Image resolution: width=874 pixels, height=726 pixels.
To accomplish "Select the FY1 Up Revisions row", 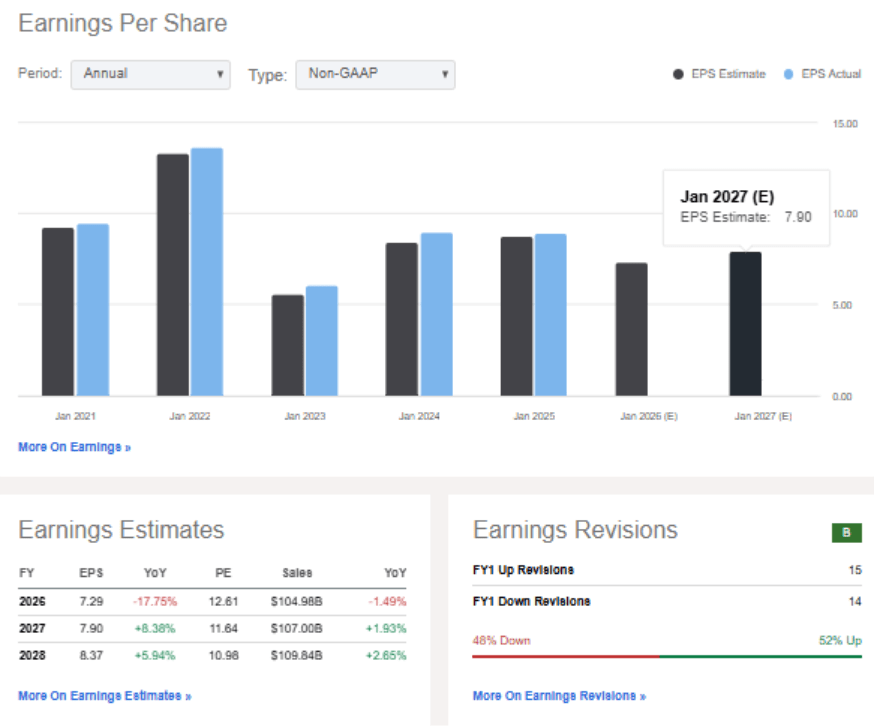I will tap(665, 570).
